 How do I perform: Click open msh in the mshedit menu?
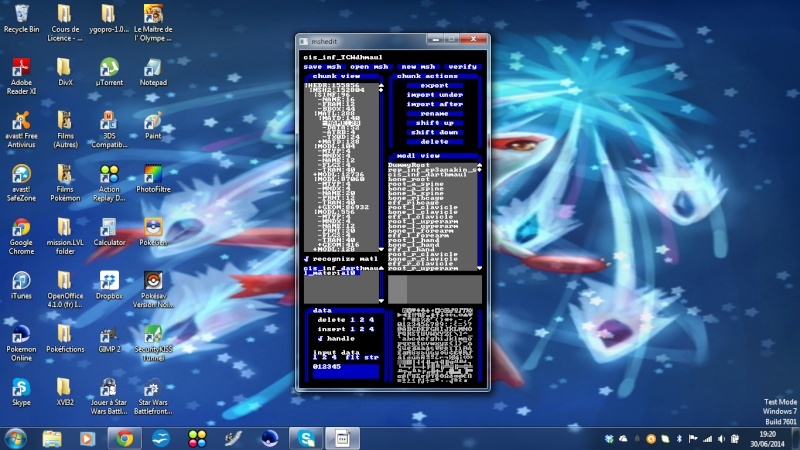369,66
